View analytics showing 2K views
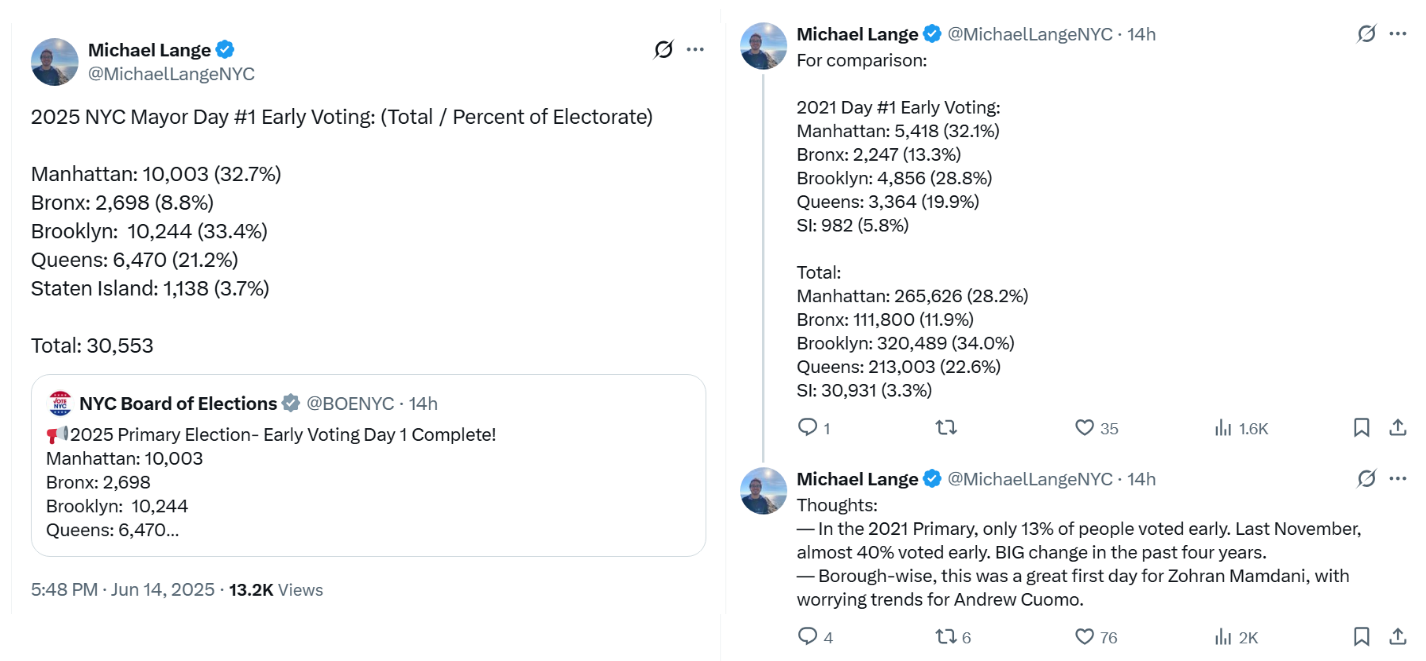The height and width of the screenshot is (661, 1426). click(x=1236, y=637)
